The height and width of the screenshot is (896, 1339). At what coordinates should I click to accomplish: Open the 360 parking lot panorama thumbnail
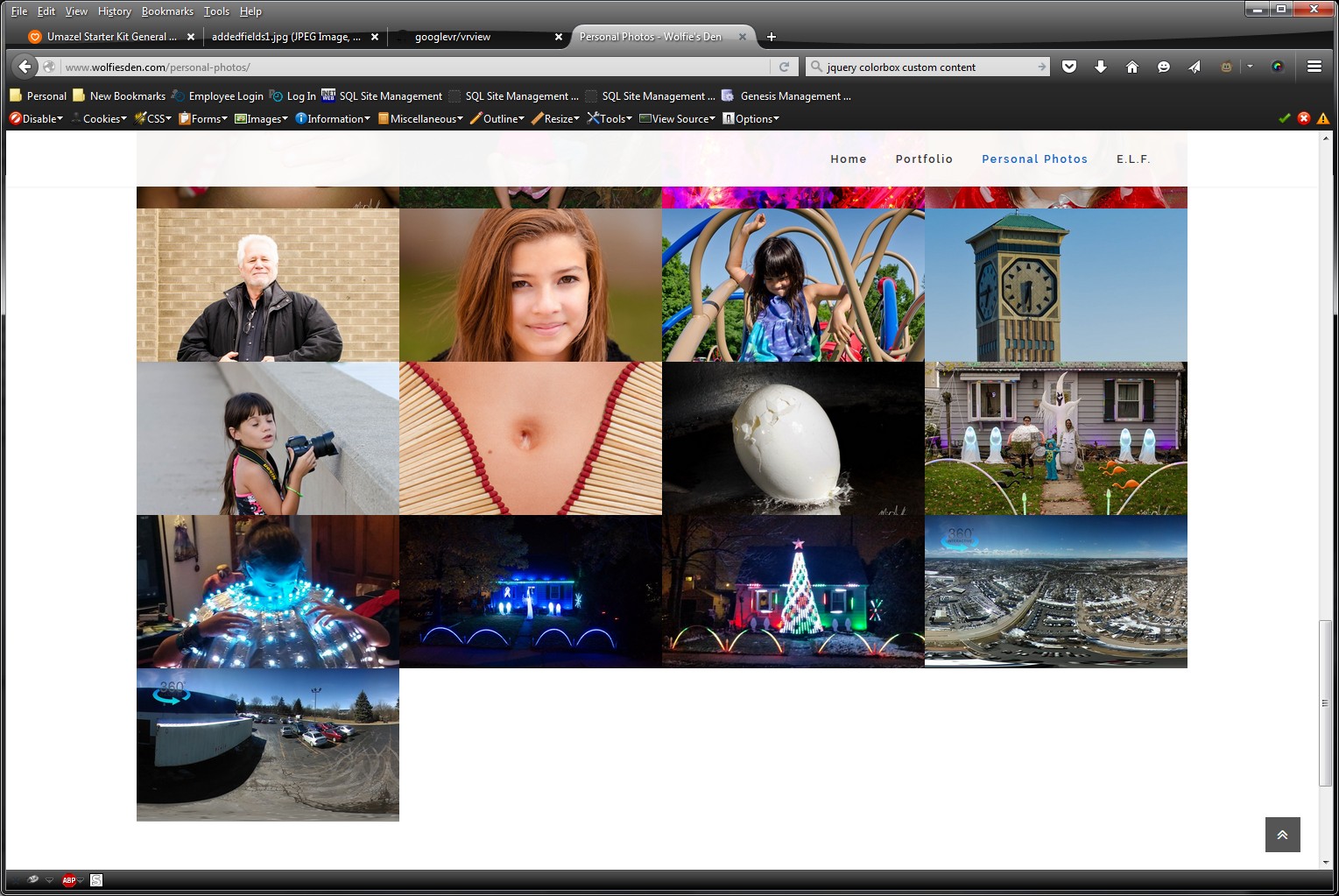268,745
